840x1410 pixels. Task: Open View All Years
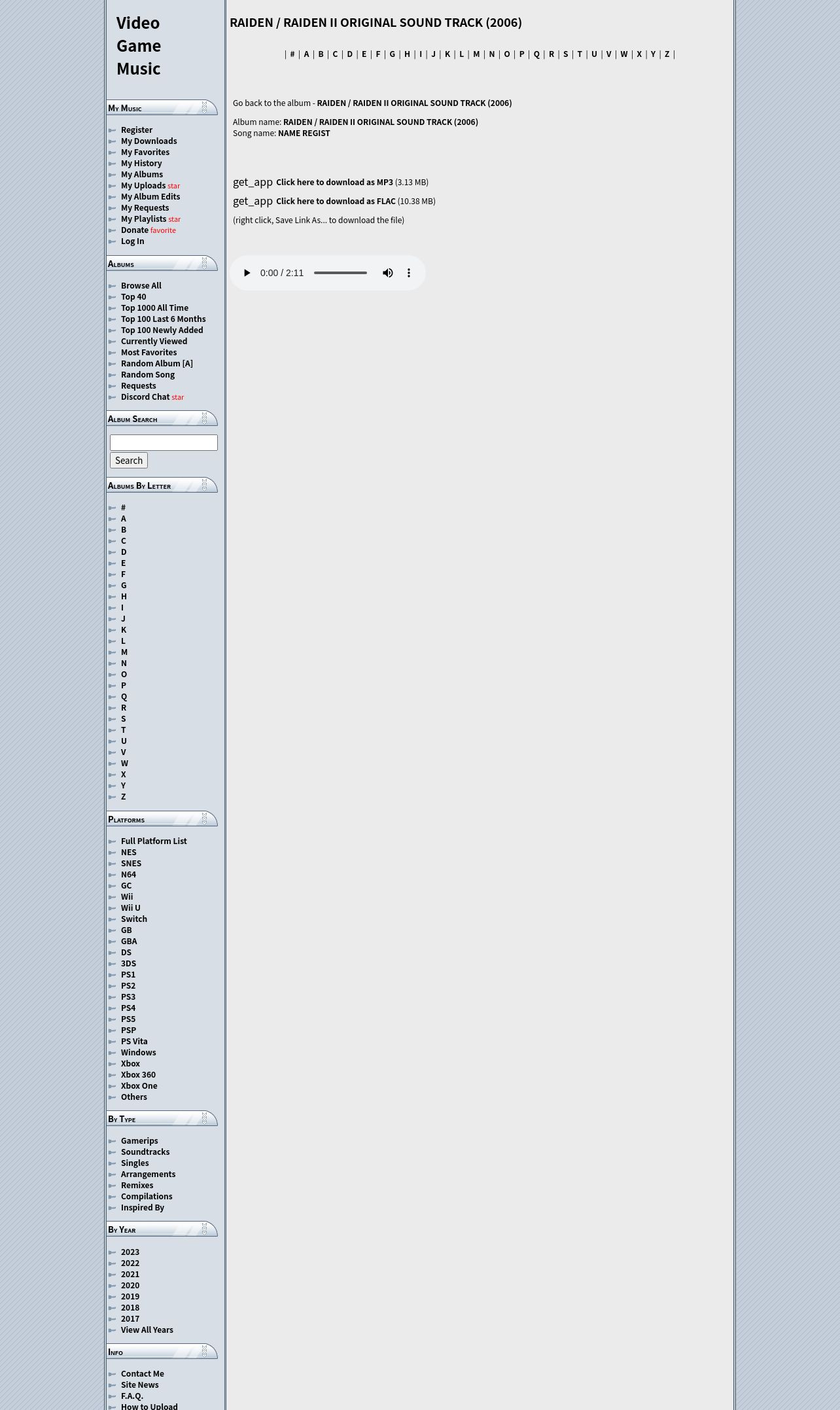(147, 1330)
